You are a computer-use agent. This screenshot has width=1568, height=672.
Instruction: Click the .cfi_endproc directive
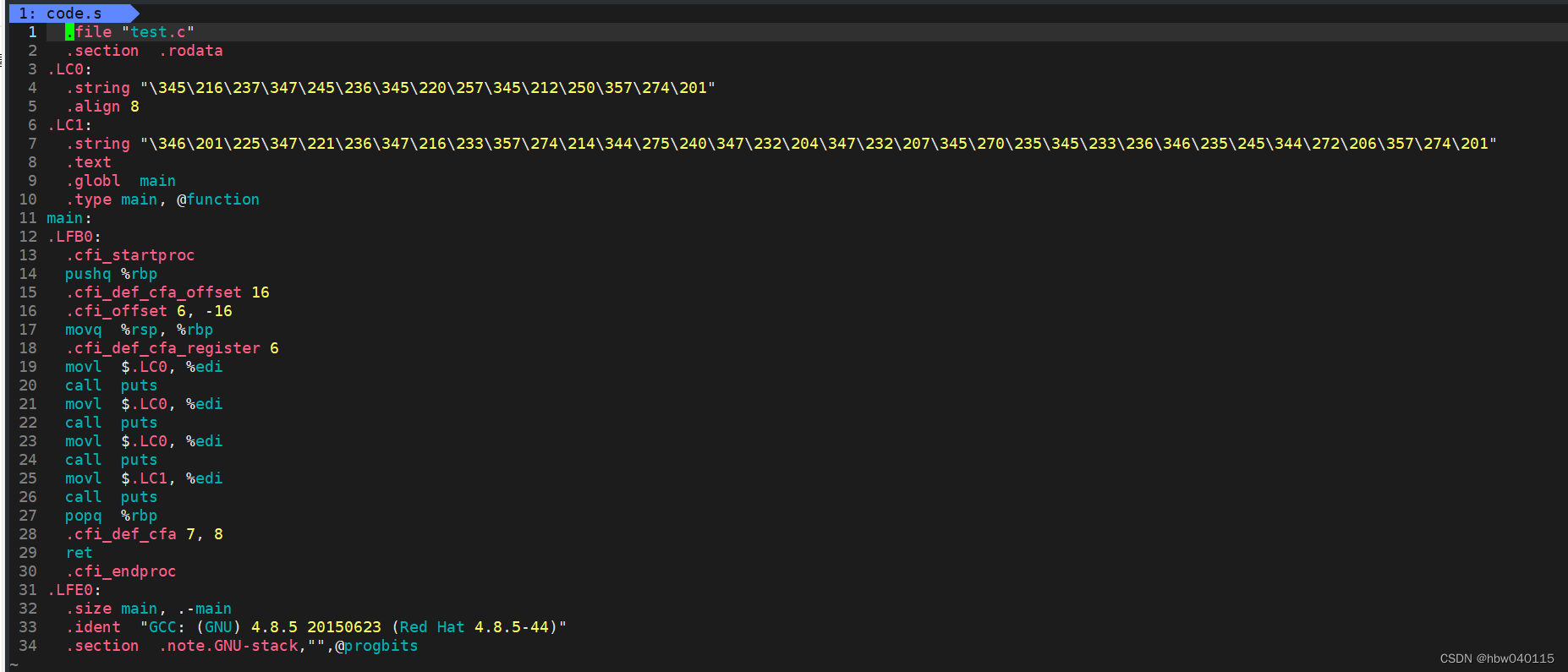[x=121, y=571]
